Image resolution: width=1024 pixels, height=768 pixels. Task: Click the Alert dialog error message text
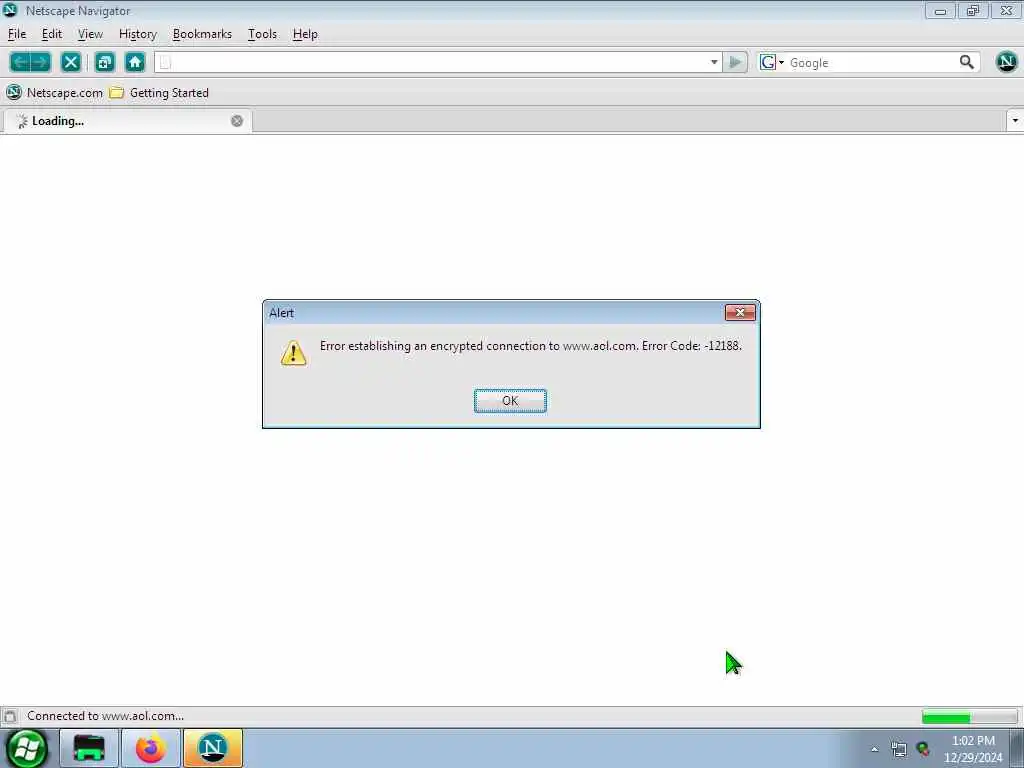click(530, 346)
